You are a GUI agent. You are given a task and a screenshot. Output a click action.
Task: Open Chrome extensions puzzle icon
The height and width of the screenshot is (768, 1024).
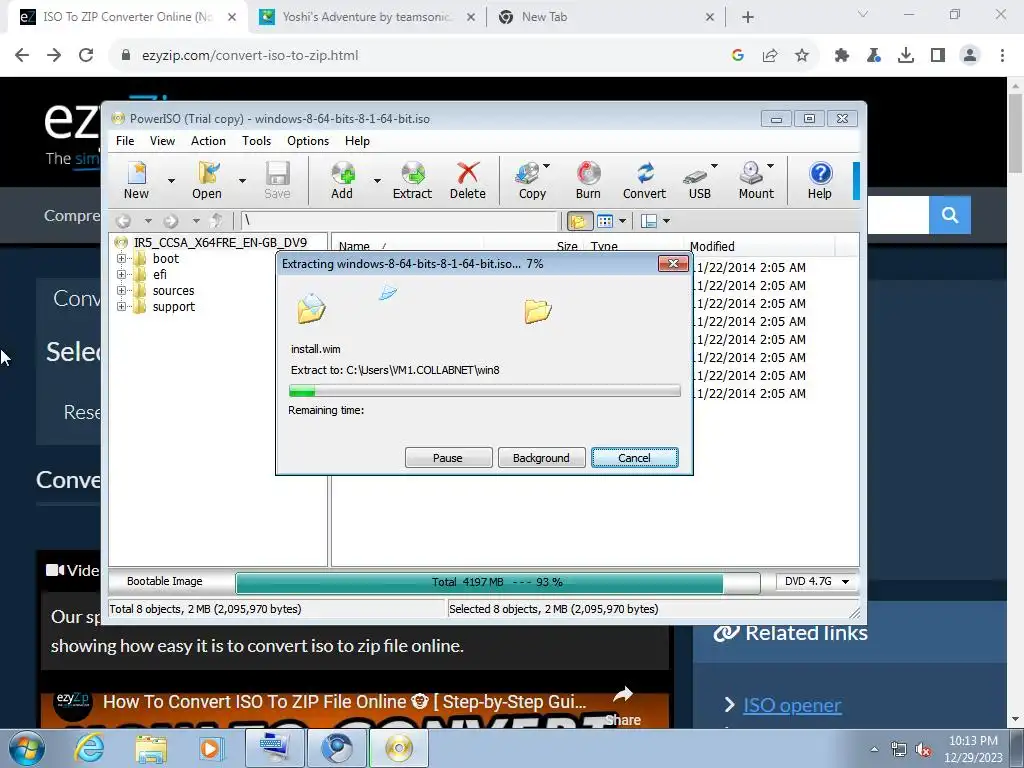[842, 56]
